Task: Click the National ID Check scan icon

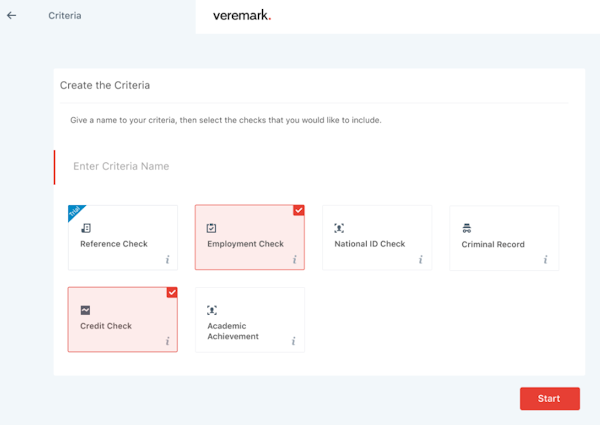Action: click(339, 228)
